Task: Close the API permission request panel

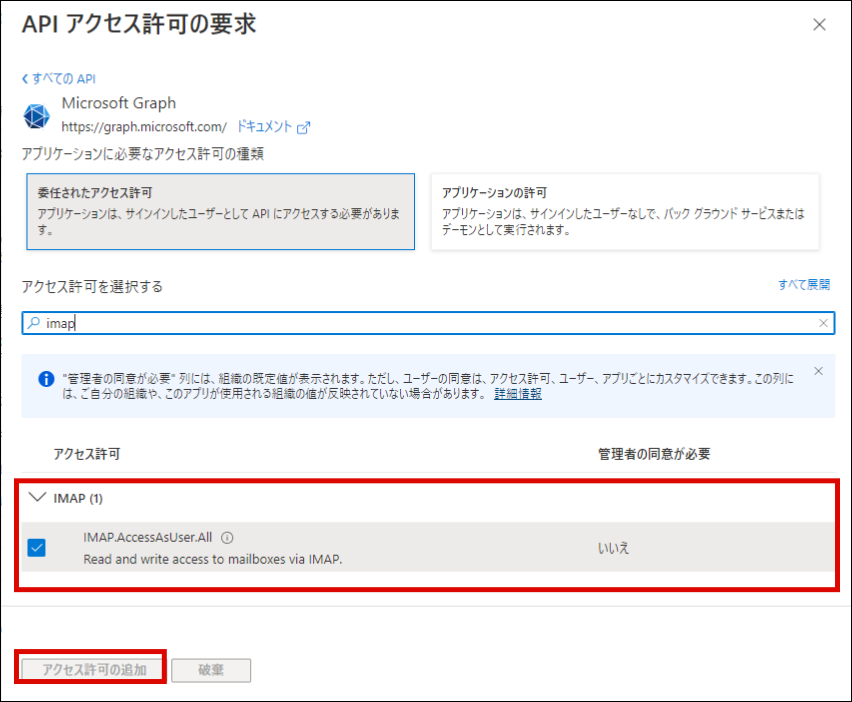Action: coord(819,24)
